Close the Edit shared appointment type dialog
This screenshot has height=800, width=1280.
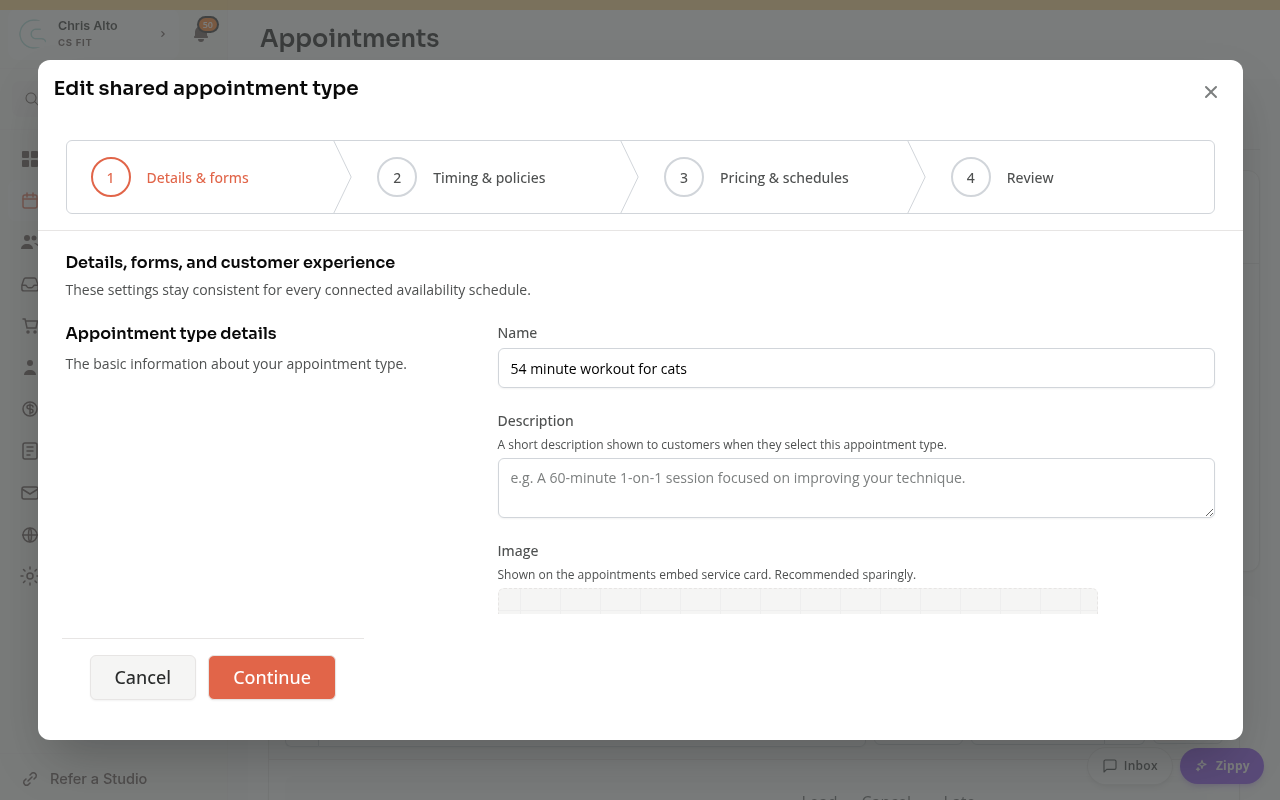click(x=1210, y=92)
